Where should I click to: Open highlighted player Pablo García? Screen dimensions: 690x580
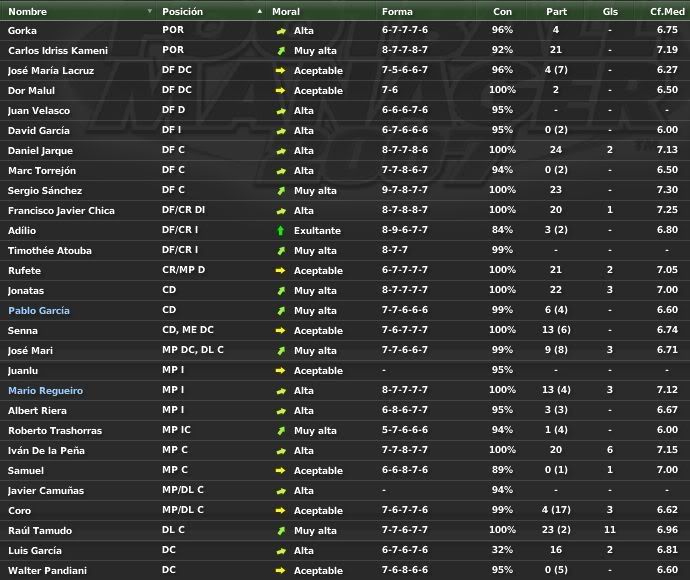[x=39, y=311]
